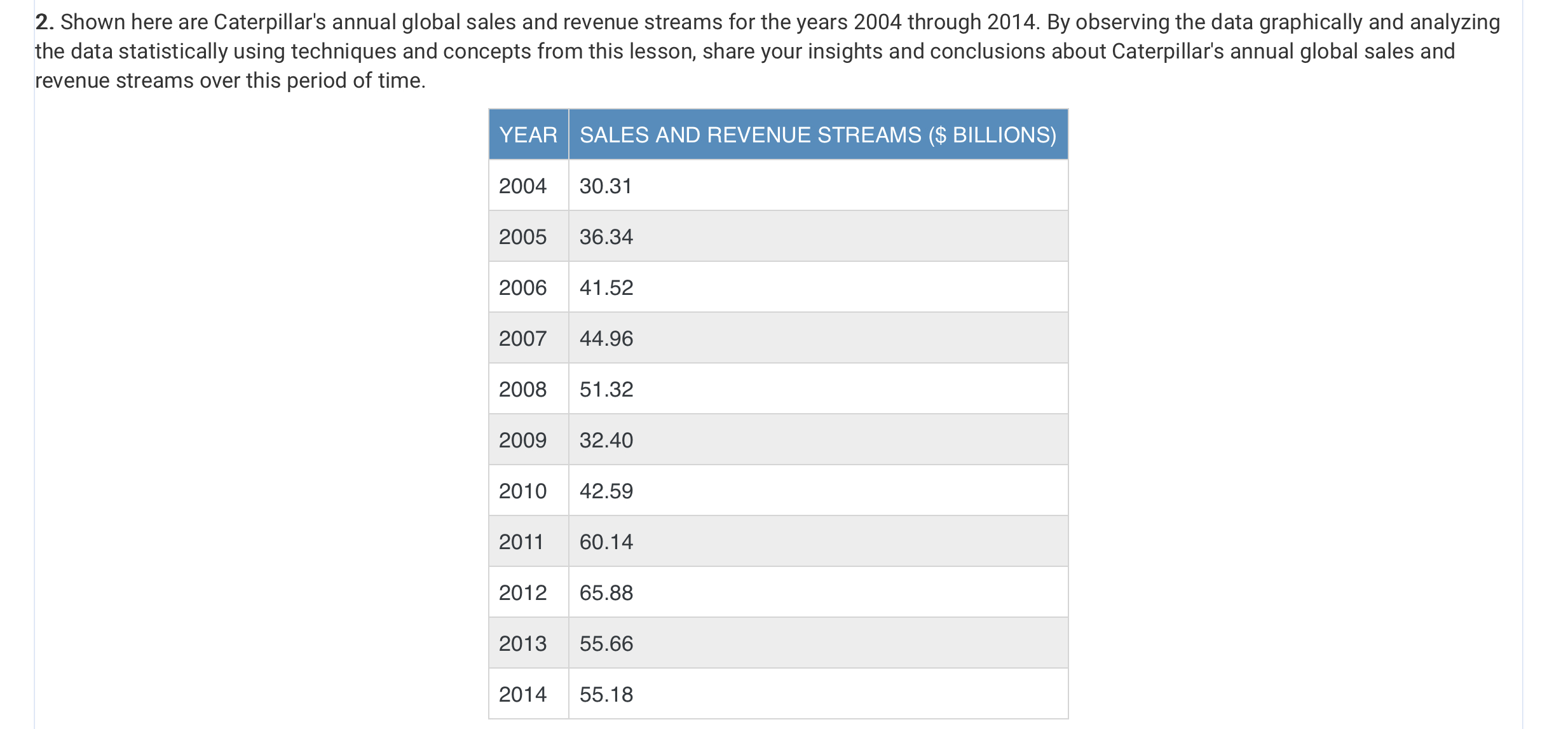Select the 44.96 value cell
The image size is (1568, 729).
(x=818, y=337)
